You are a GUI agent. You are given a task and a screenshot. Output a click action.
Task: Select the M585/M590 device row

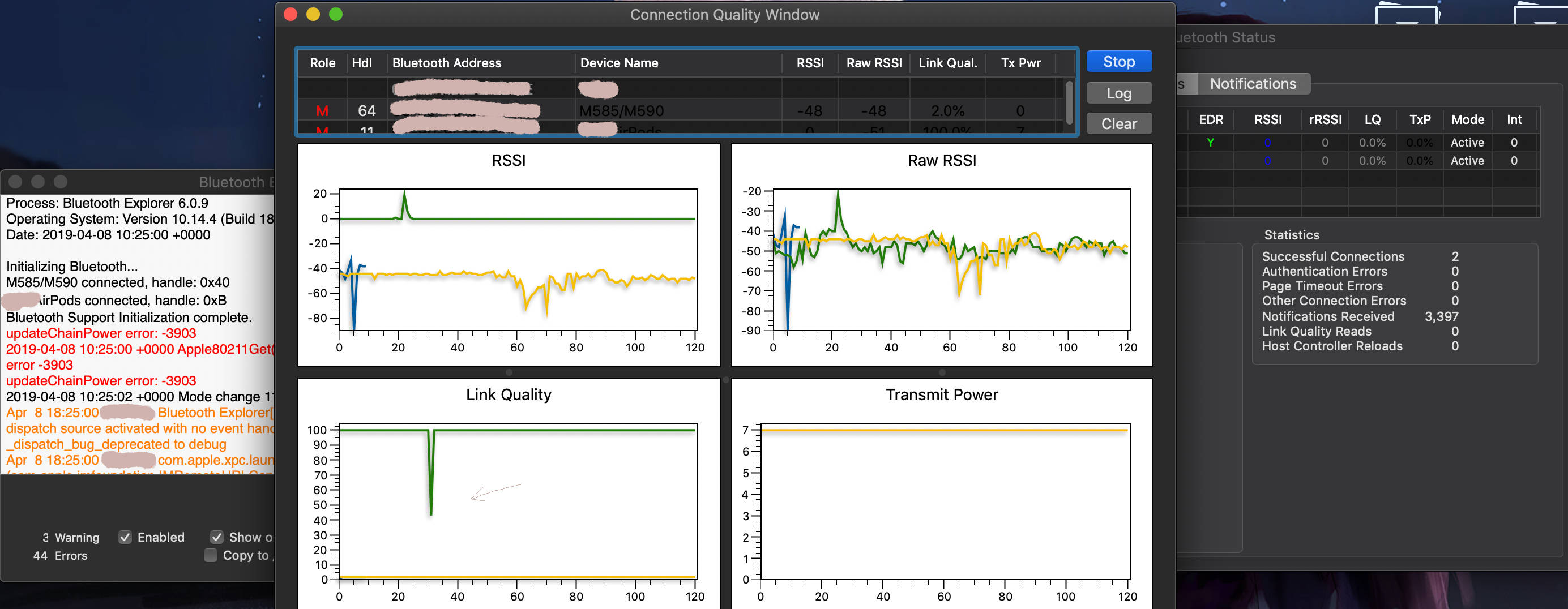click(621, 111)
